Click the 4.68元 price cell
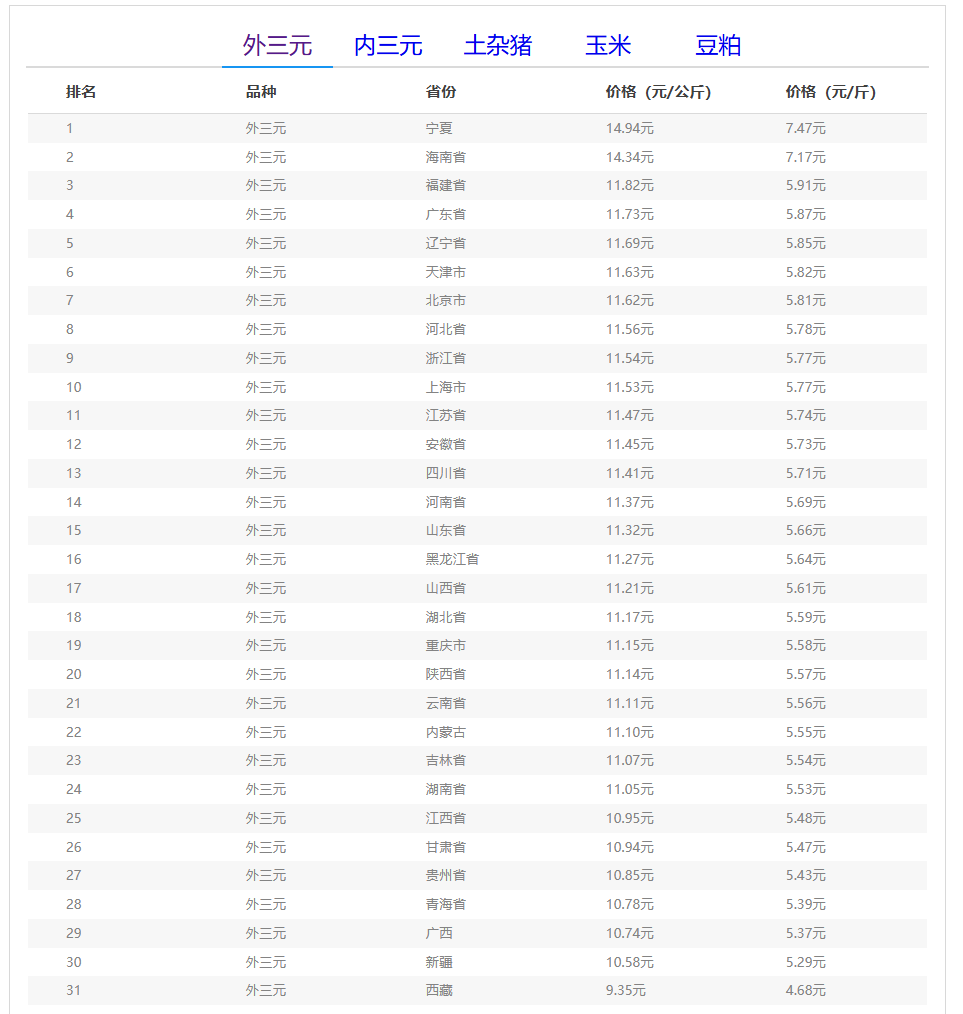 click(x=805, y=990)
